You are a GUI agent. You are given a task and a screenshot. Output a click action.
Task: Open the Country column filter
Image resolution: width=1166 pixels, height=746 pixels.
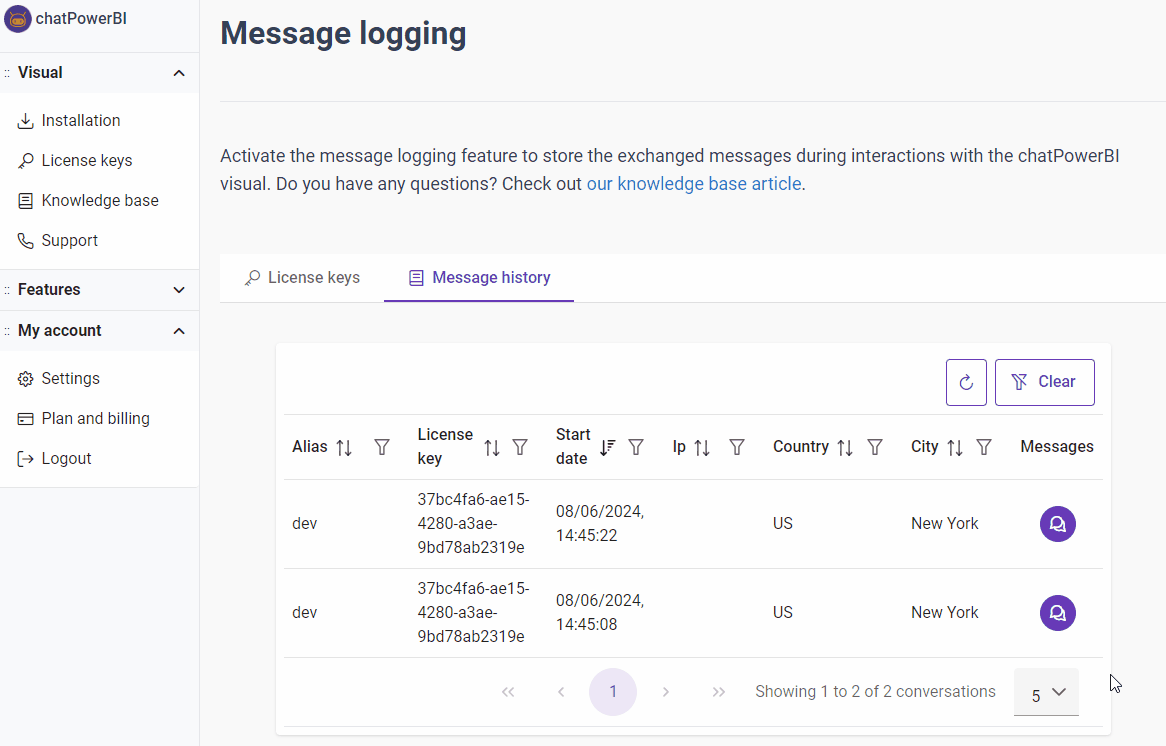875,447
